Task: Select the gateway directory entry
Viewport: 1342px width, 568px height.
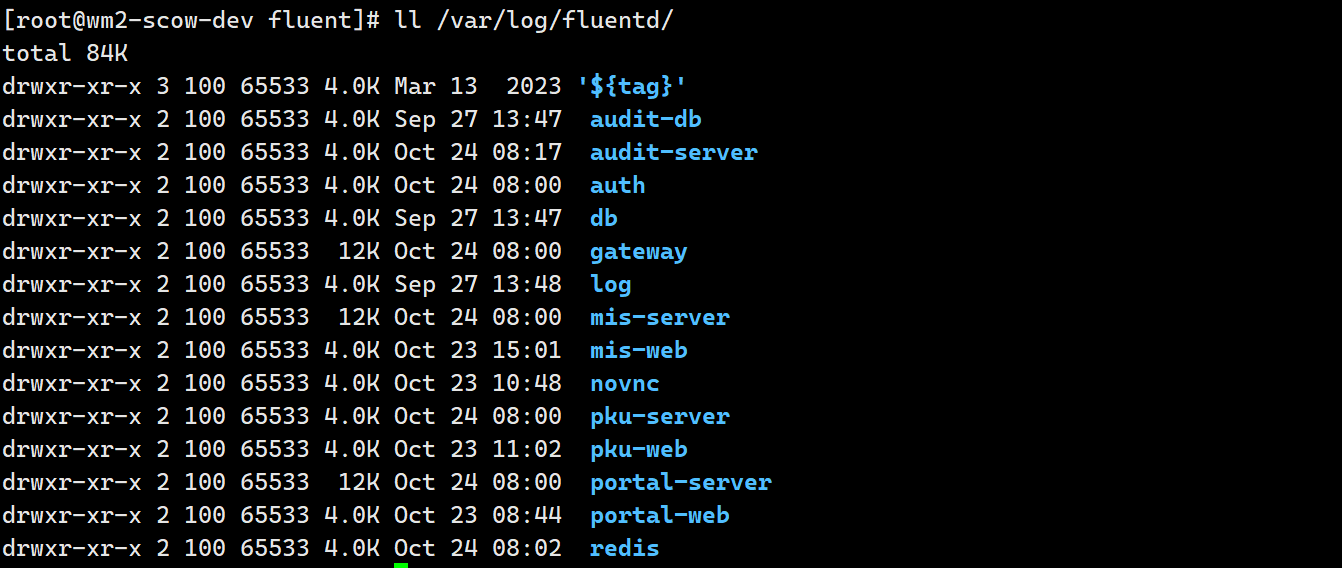Action: pyautogui.click(x=638, y=252)
